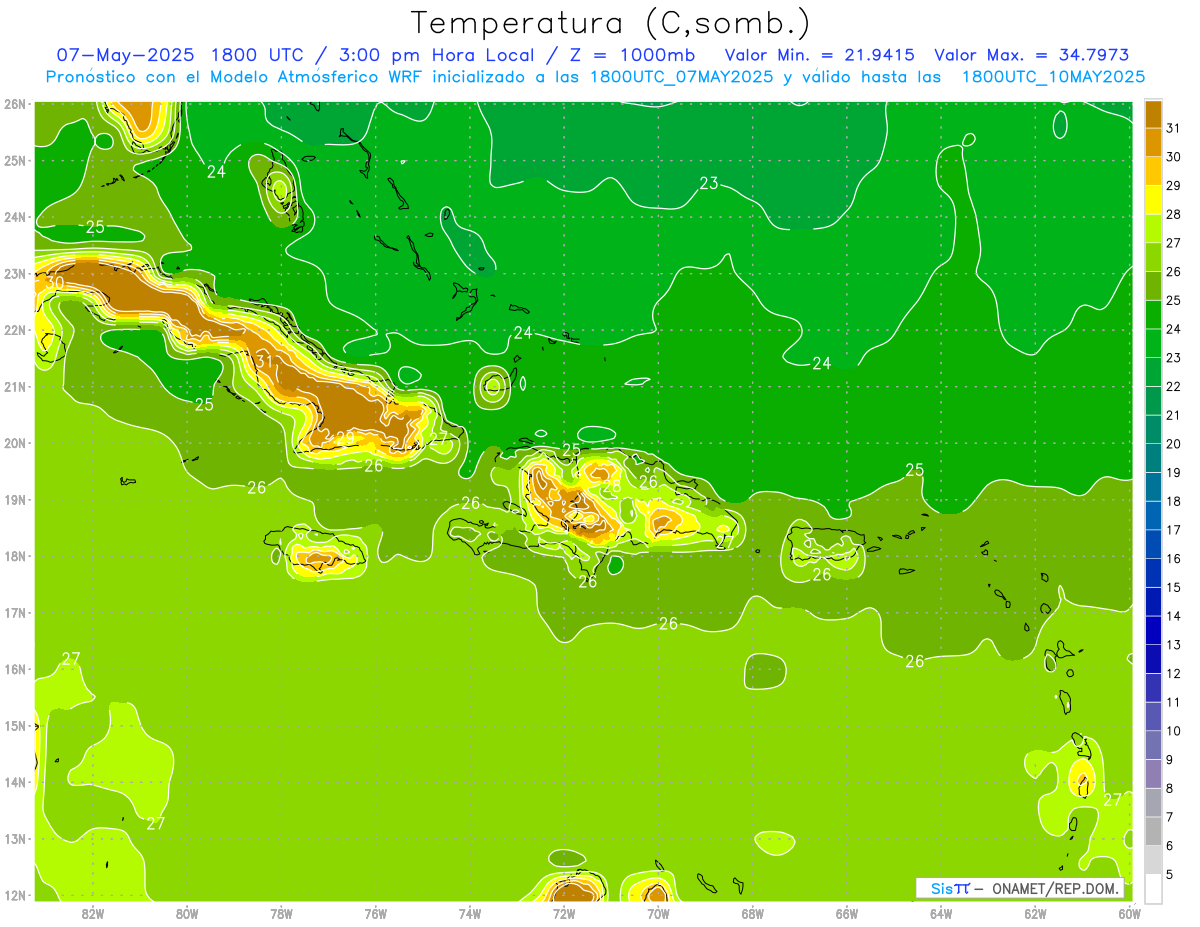Select the date text '07-May-2025'
Viewport: 1200px width, 927px height.
(124, 55)
